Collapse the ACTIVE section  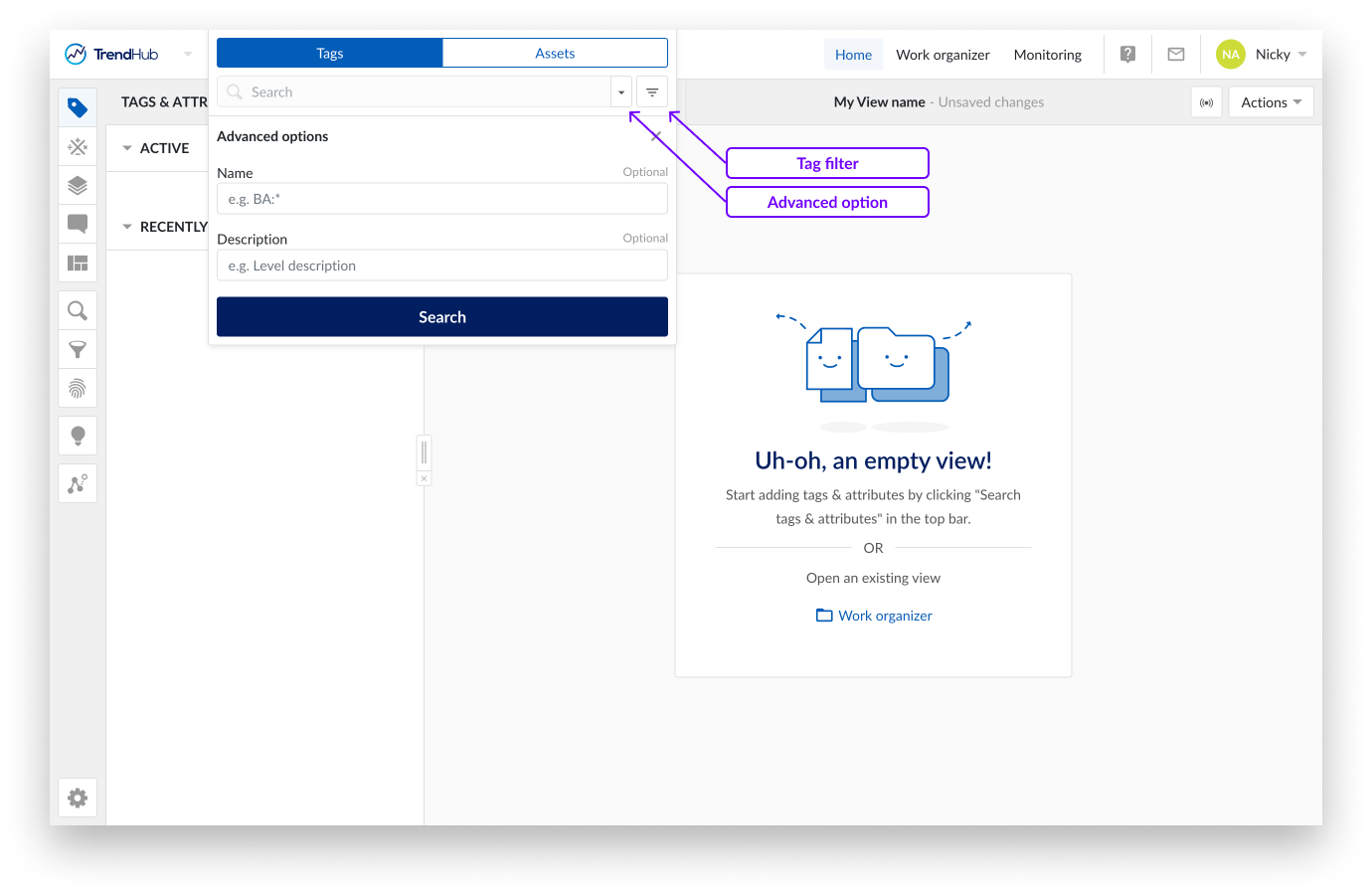(127, 148)
